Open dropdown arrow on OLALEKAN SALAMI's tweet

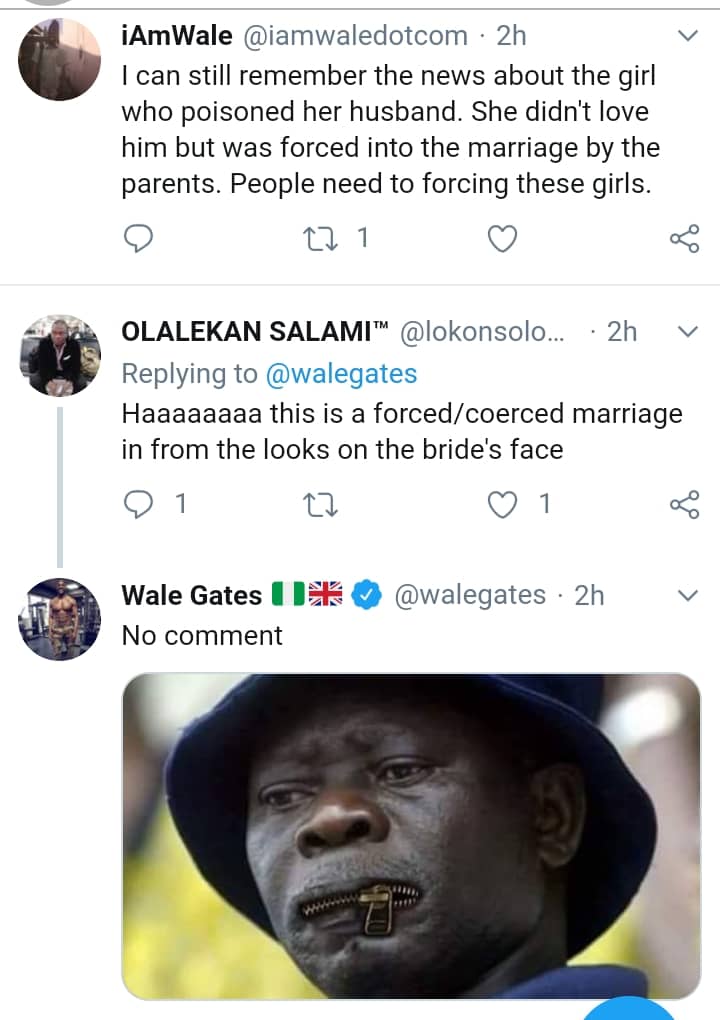tap(688, 332)
